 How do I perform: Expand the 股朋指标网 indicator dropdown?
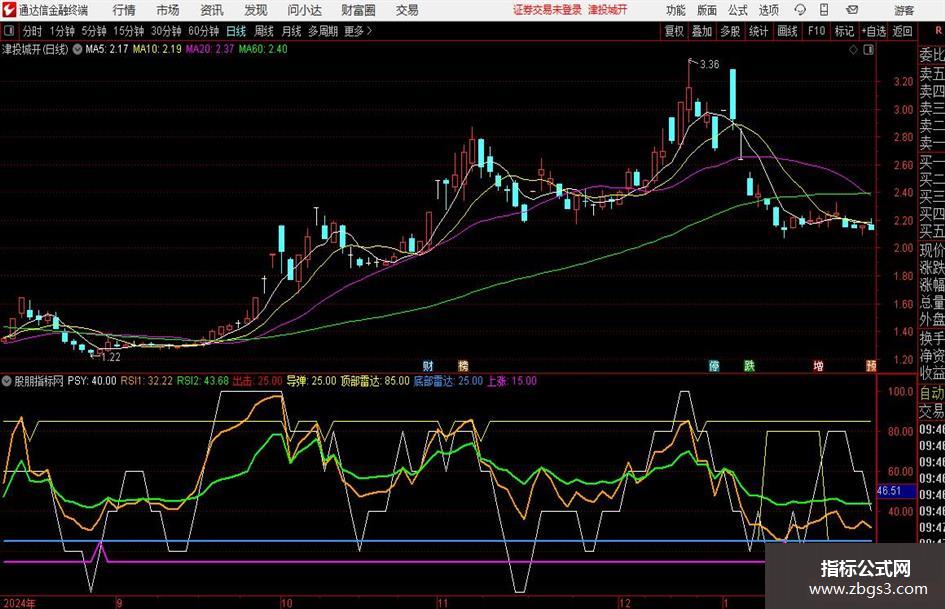tap(7, 381)
